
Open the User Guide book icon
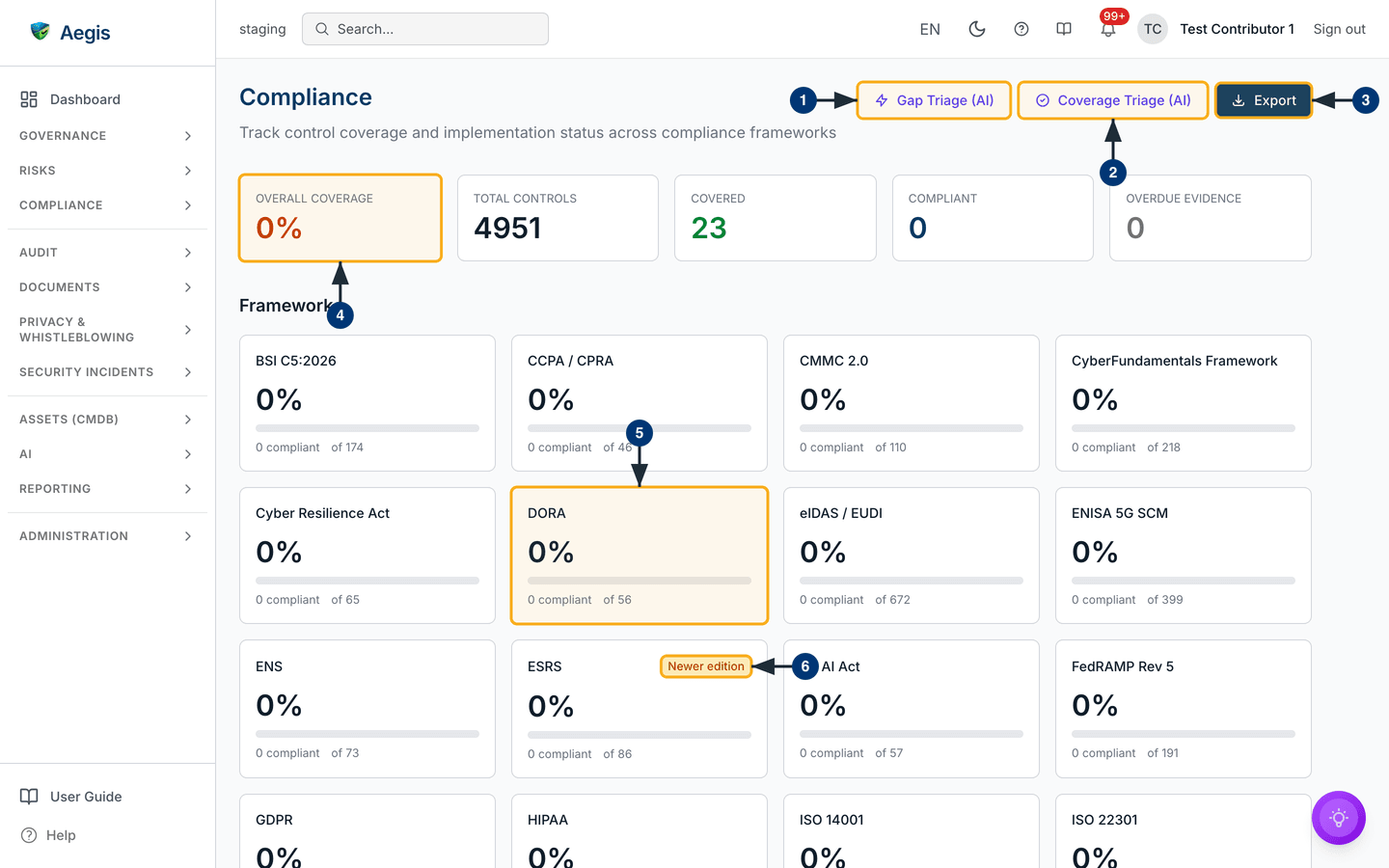(x=29, y=797)
